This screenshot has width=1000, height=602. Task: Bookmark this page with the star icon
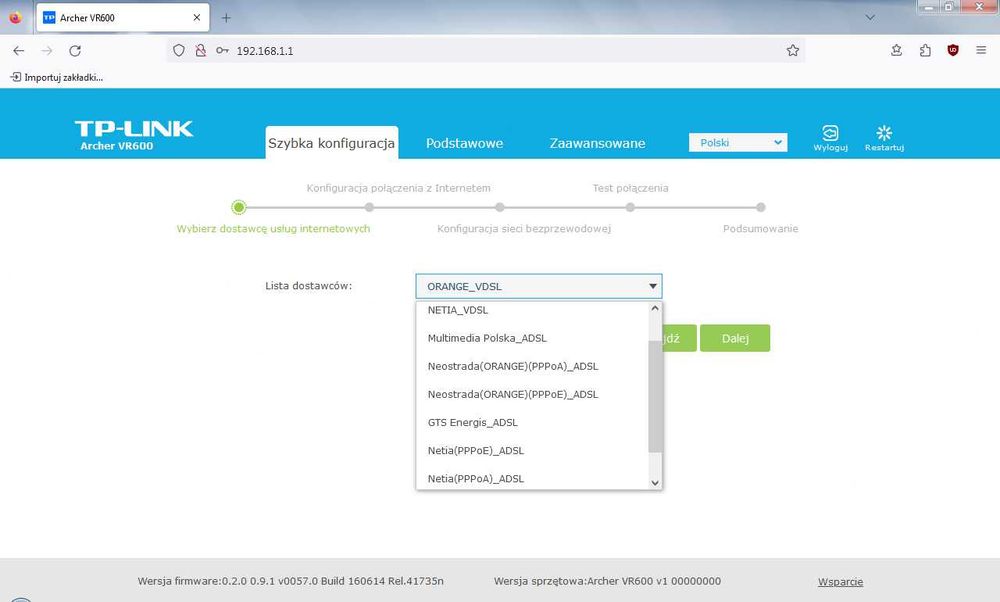point(793,50)
